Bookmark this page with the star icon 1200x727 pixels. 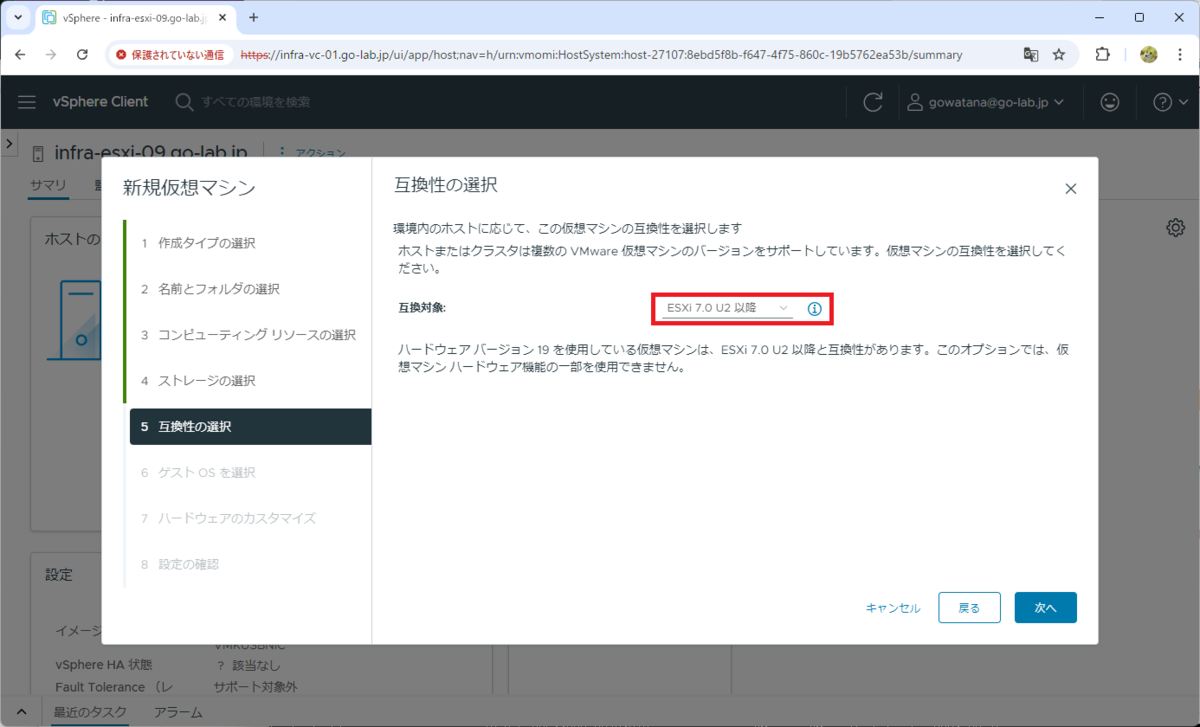coord(1059,54)
